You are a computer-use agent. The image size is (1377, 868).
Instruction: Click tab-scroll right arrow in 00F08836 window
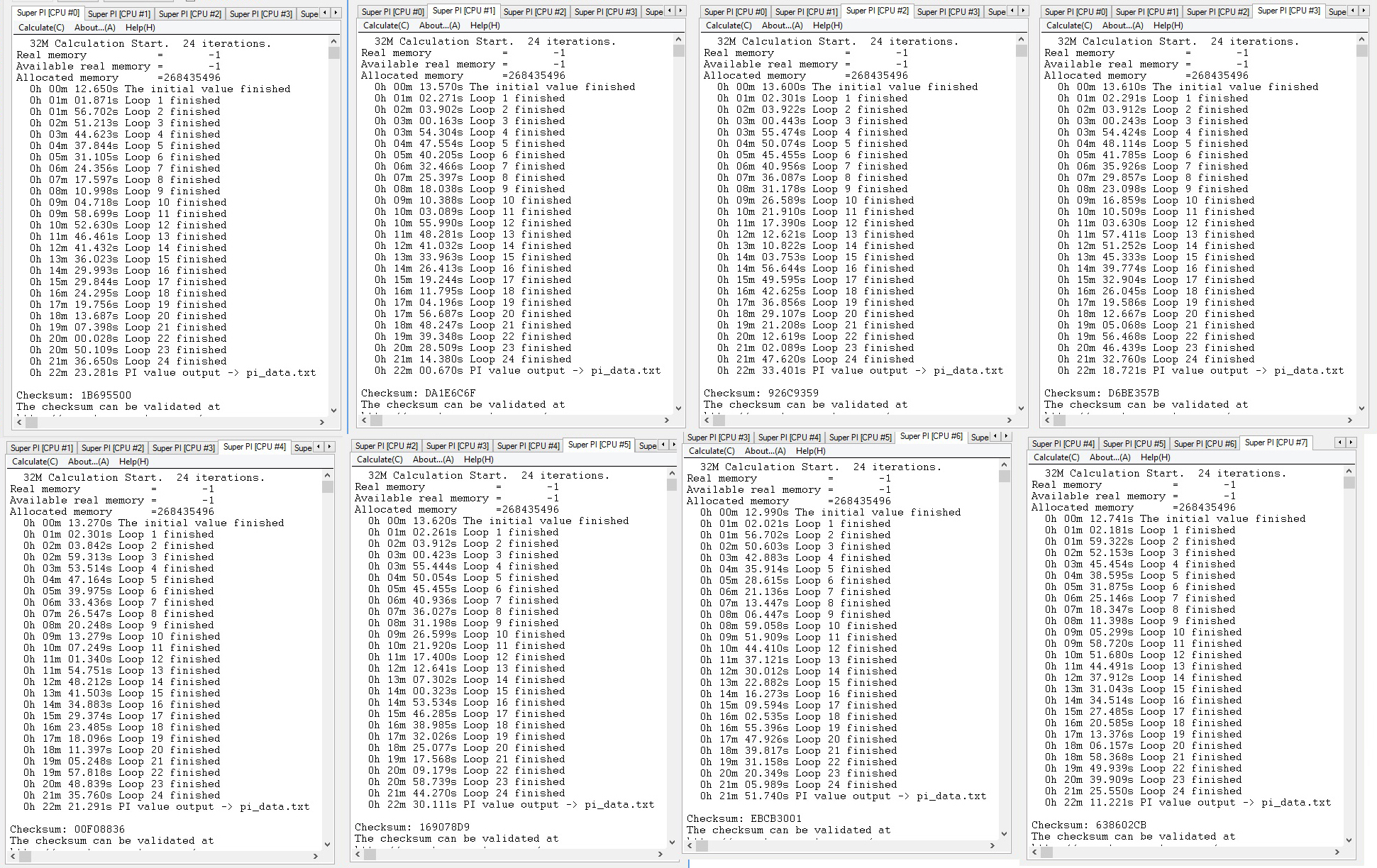329,447
